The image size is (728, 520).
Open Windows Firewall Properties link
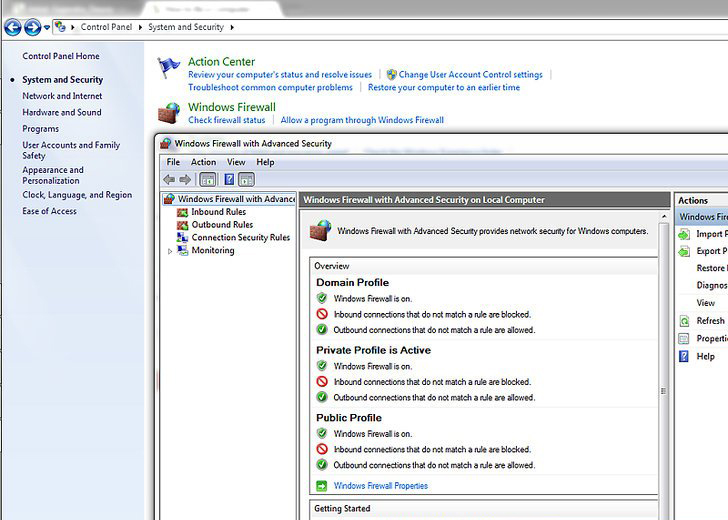tap(381, 486)
